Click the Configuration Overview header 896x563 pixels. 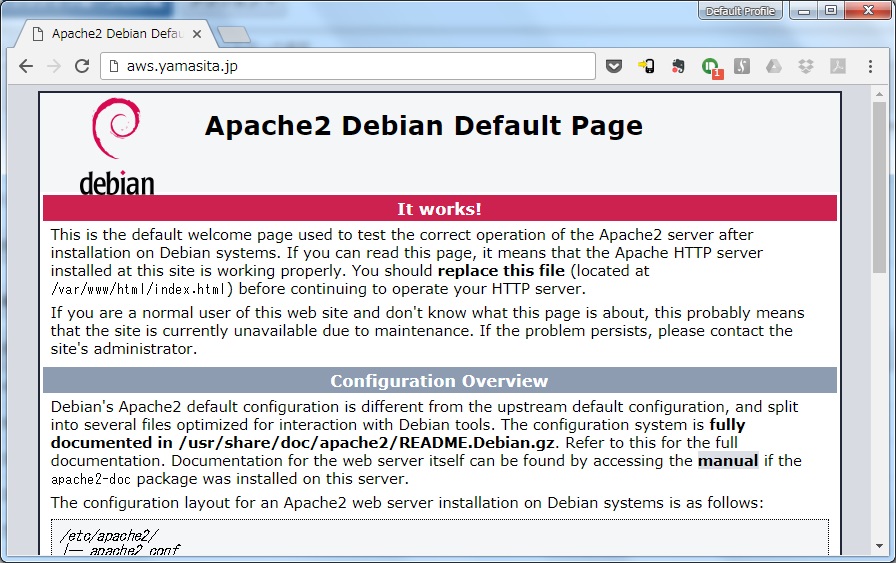tap(439, 381)
